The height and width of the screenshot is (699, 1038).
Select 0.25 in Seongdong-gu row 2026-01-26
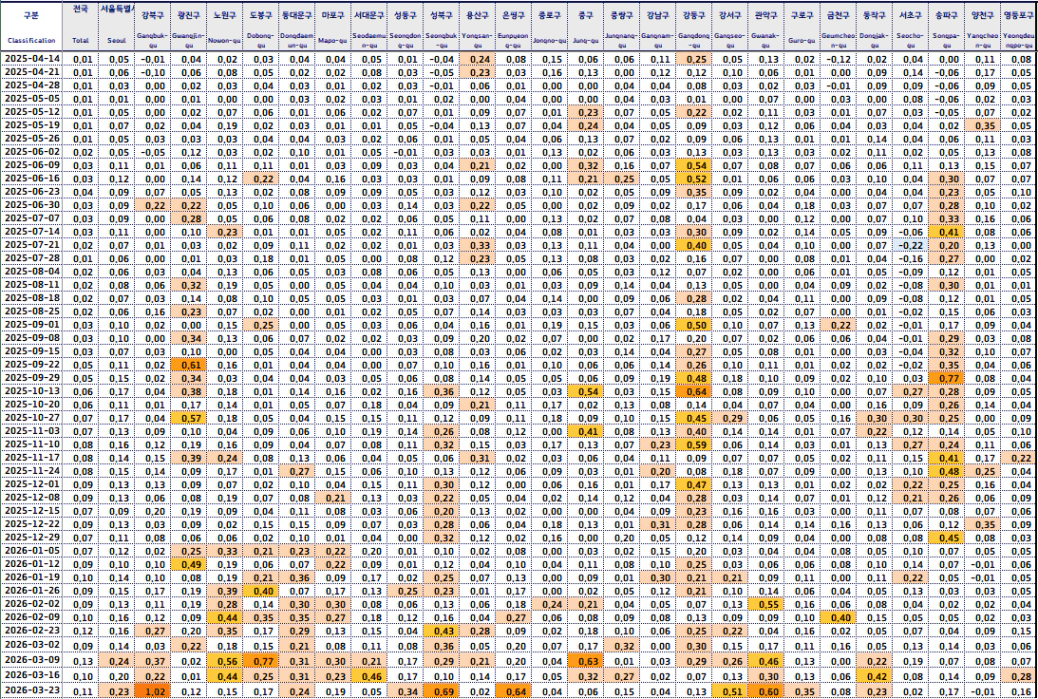(x=404, y=590)
